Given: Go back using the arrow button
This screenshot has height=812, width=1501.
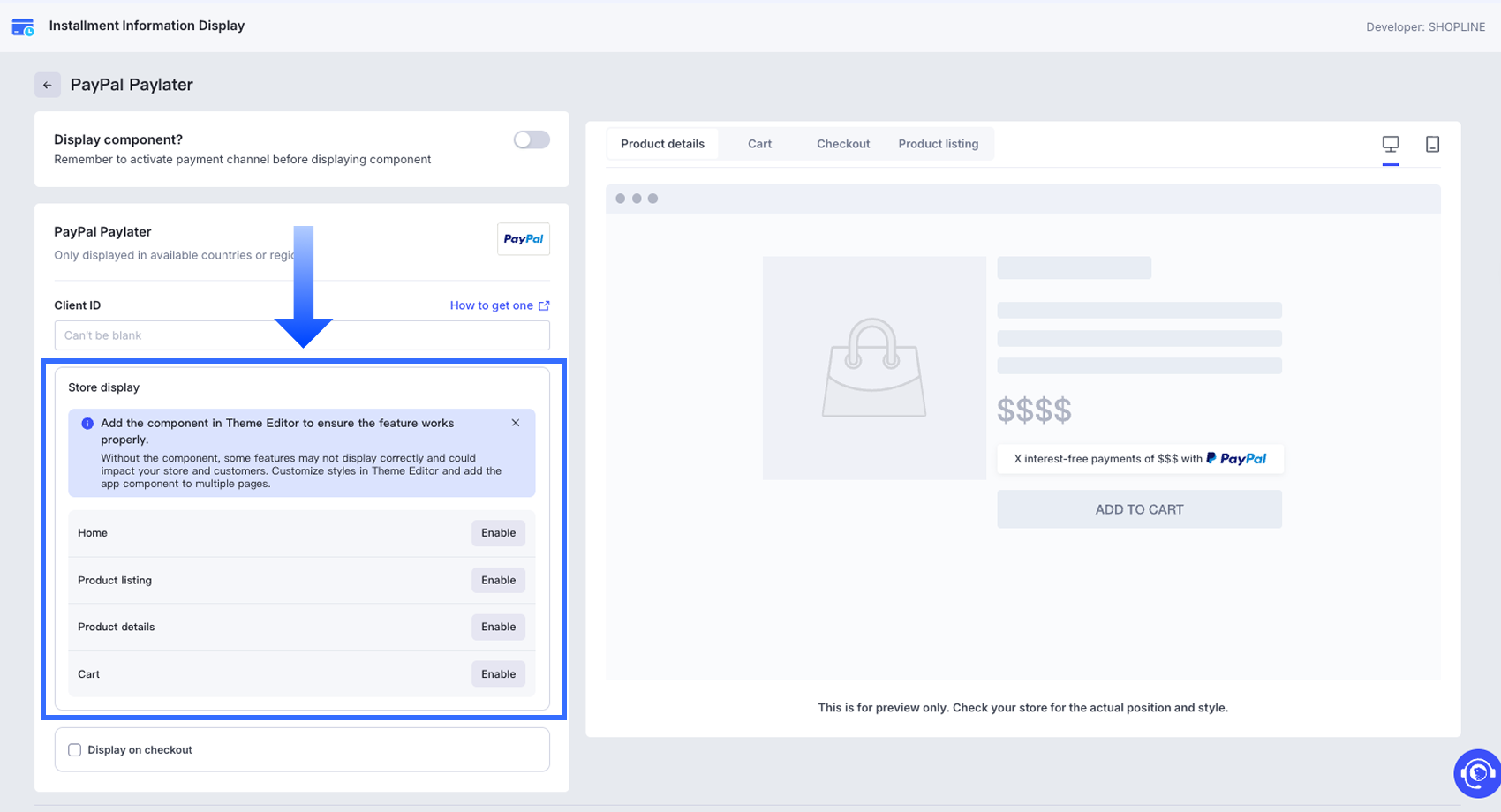Looking at the screenshot, I should pyautogui.click(x=48, y=85).
